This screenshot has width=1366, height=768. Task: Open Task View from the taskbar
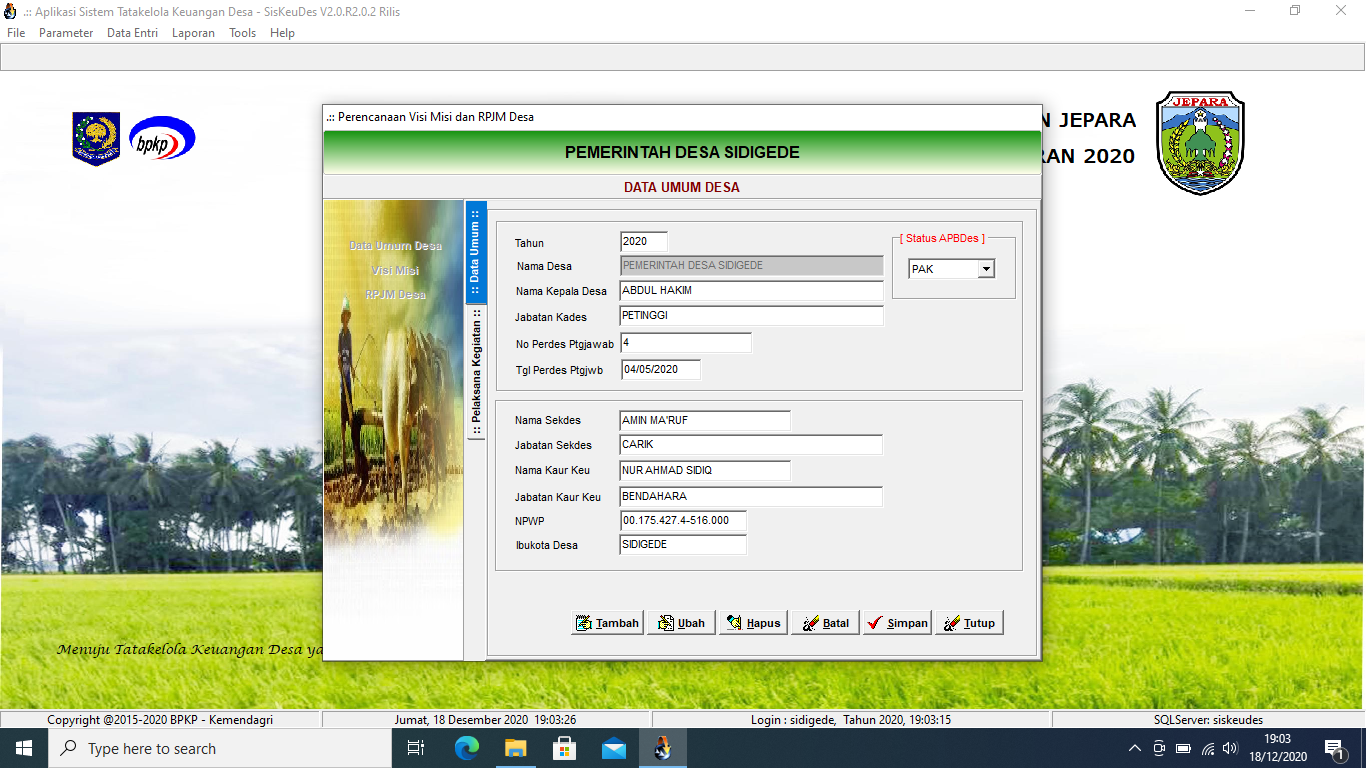[416, 748]
